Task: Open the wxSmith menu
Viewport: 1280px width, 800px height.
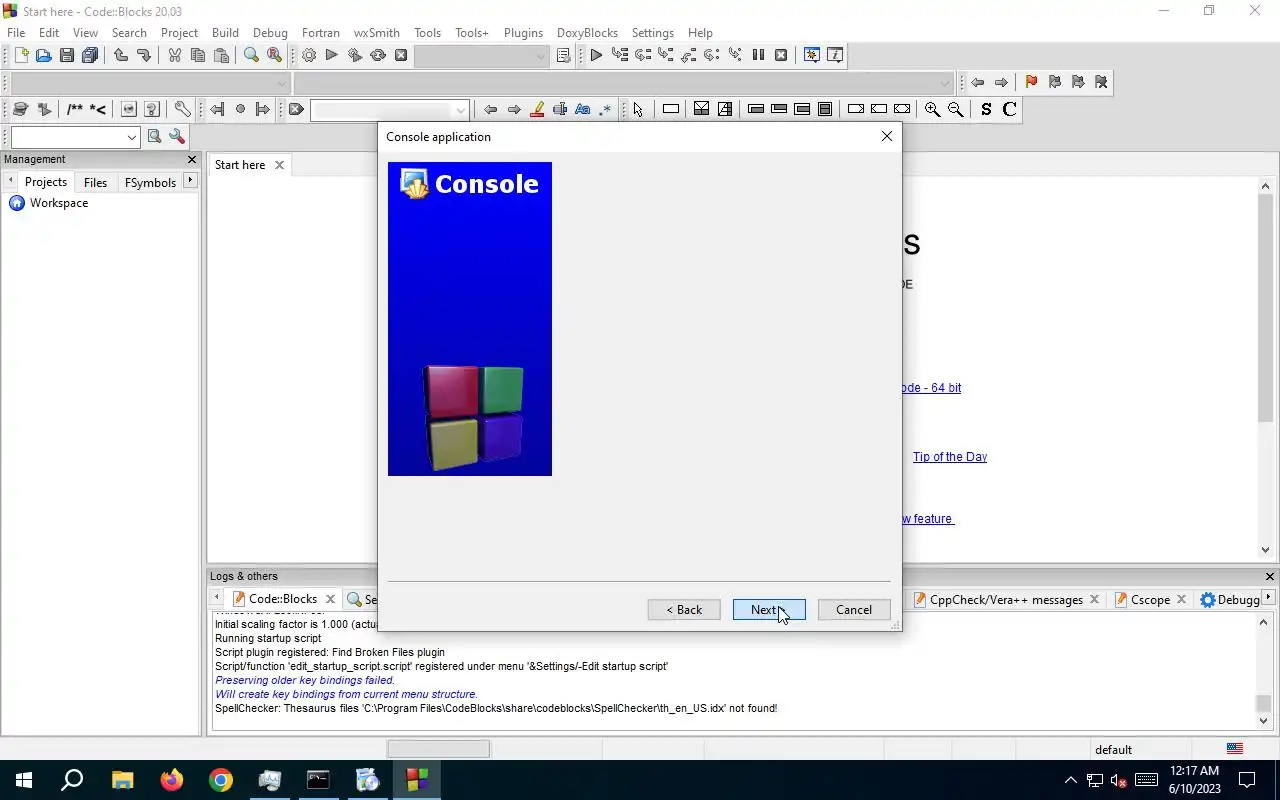Action: click(376, 32)
